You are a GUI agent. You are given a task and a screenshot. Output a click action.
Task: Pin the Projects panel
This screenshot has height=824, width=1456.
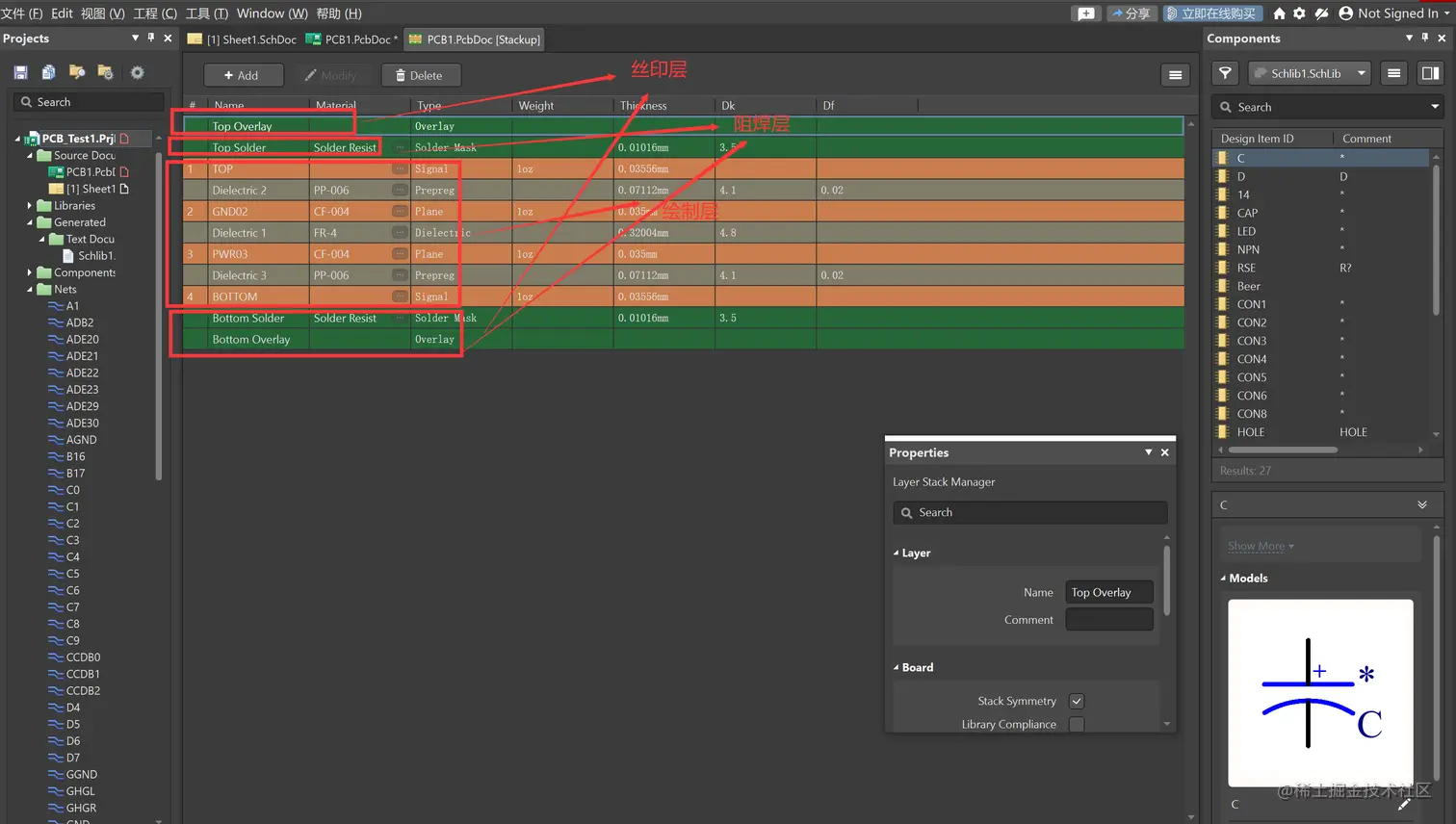coord(150,38)
